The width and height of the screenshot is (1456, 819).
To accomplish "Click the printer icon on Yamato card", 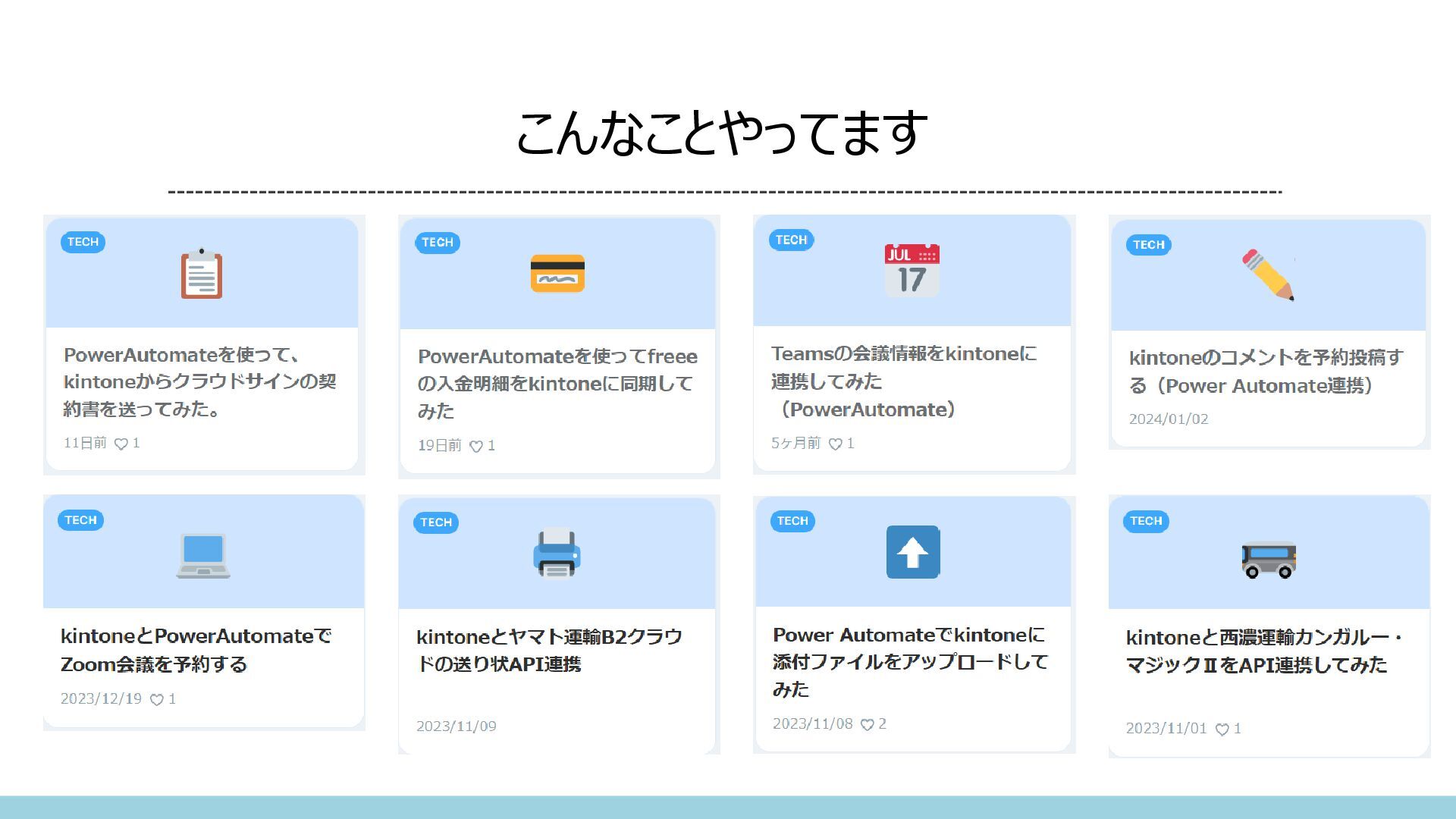I will click(557, 553).
